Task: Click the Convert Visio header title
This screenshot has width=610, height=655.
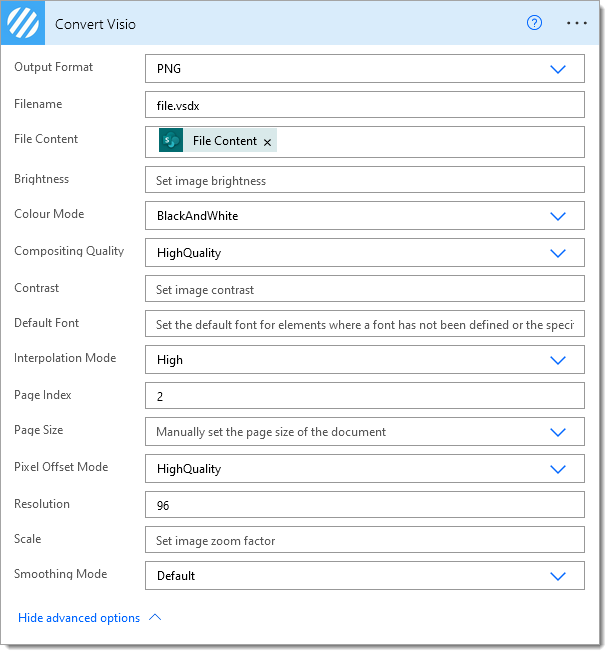Action: pyautogui.click(x=95, y=24)
